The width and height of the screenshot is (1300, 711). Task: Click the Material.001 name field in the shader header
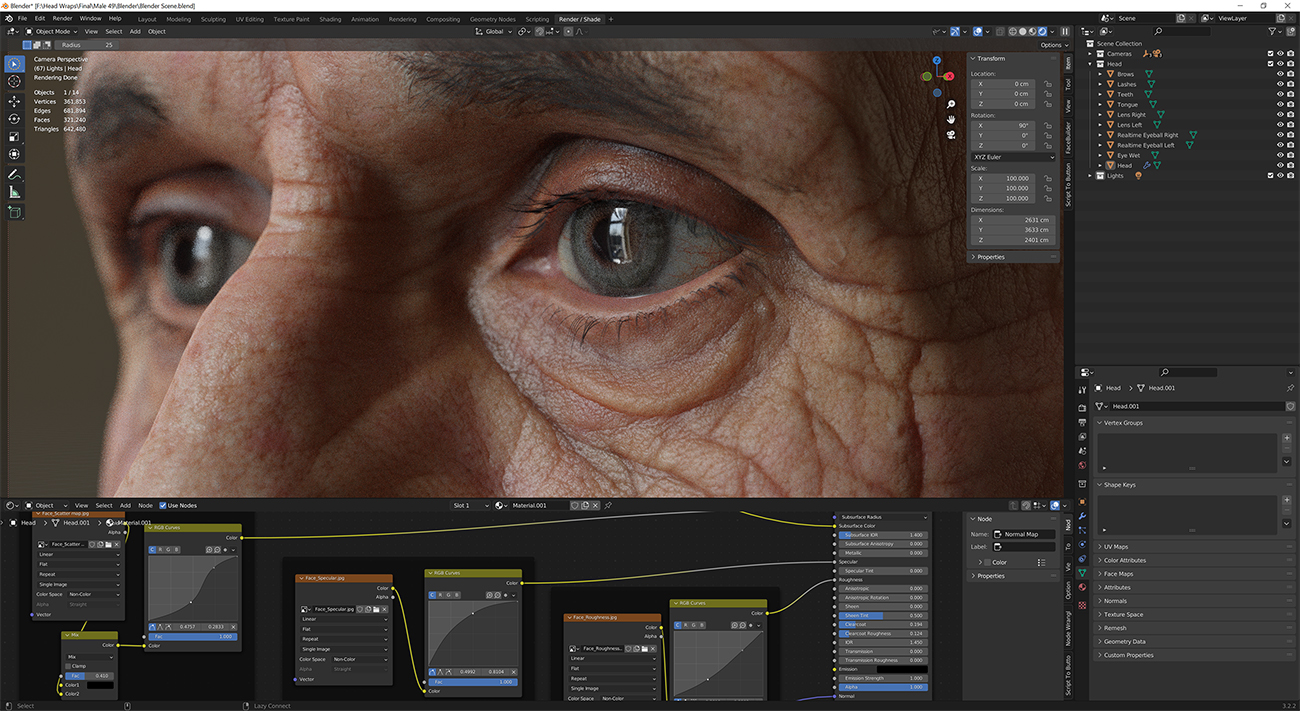(530, 505)
